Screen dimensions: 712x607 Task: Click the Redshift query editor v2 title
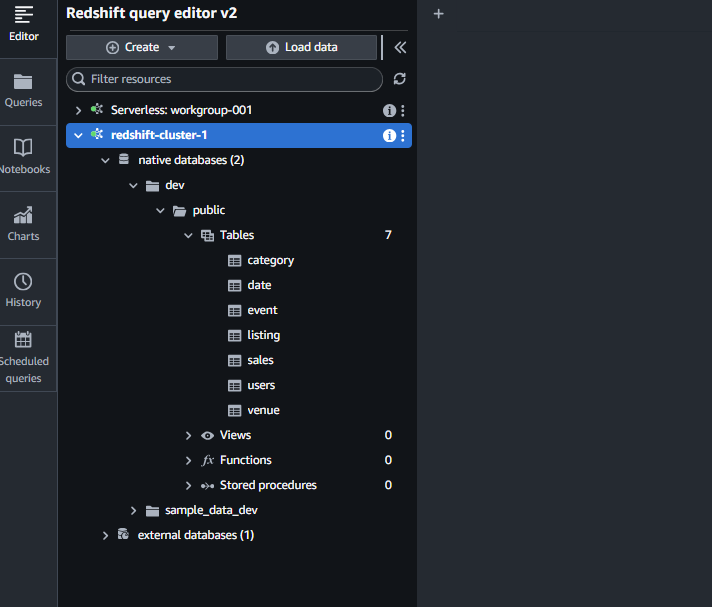click(x=152, y=13)
